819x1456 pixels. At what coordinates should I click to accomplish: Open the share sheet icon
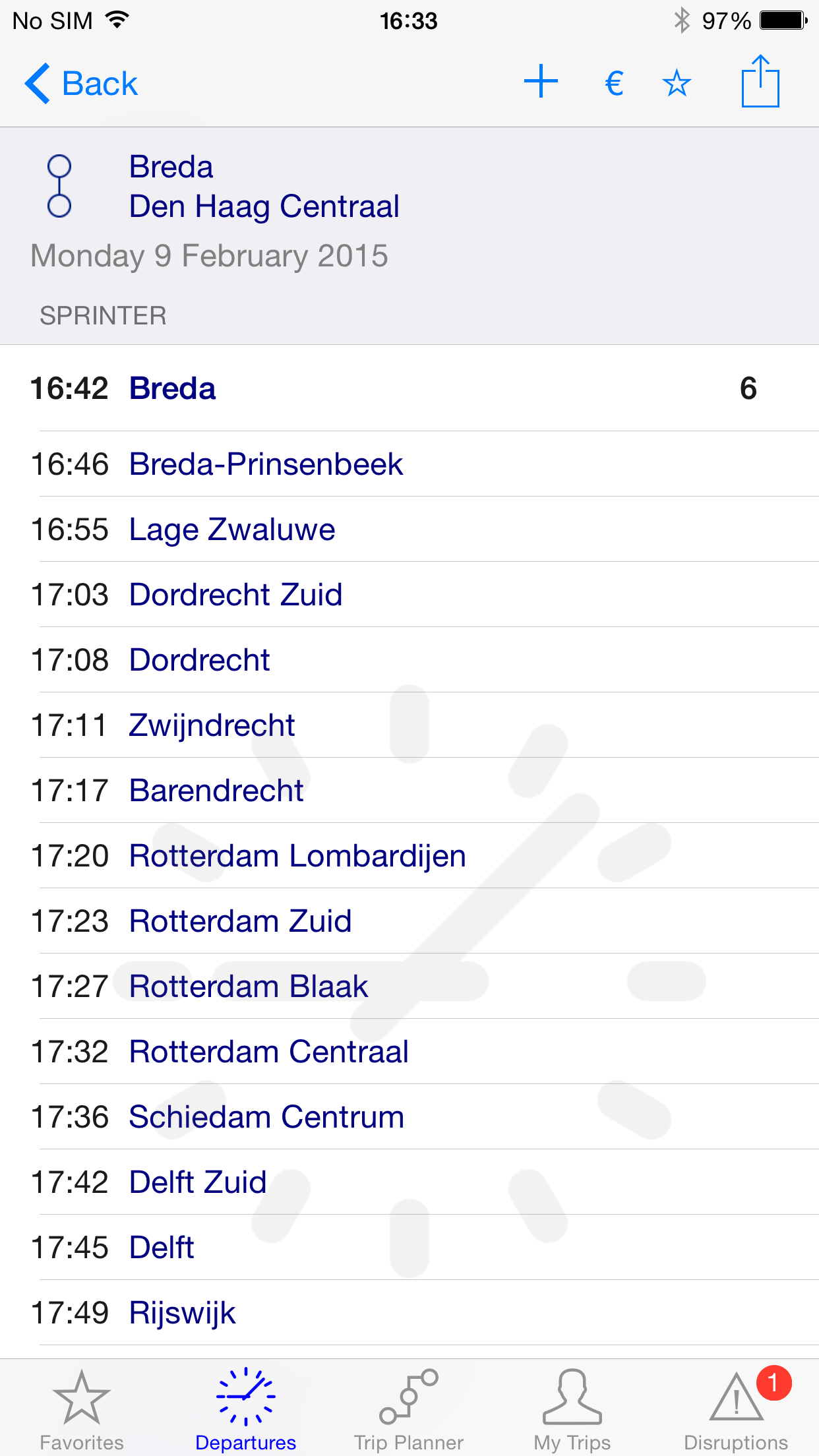click(760, 82)
